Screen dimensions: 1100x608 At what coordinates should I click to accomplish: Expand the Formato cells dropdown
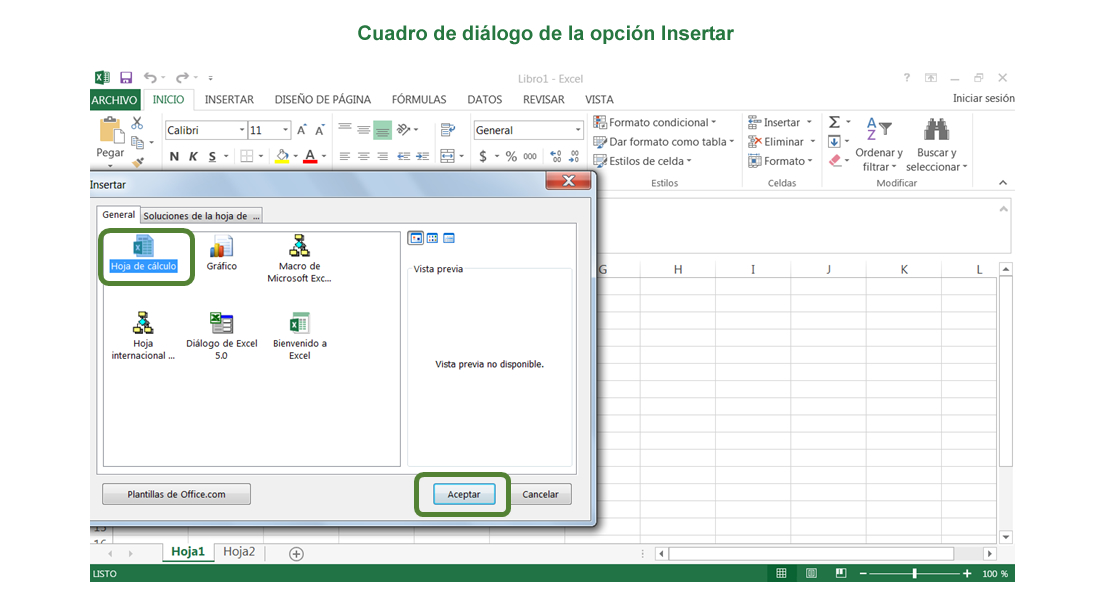810,161
